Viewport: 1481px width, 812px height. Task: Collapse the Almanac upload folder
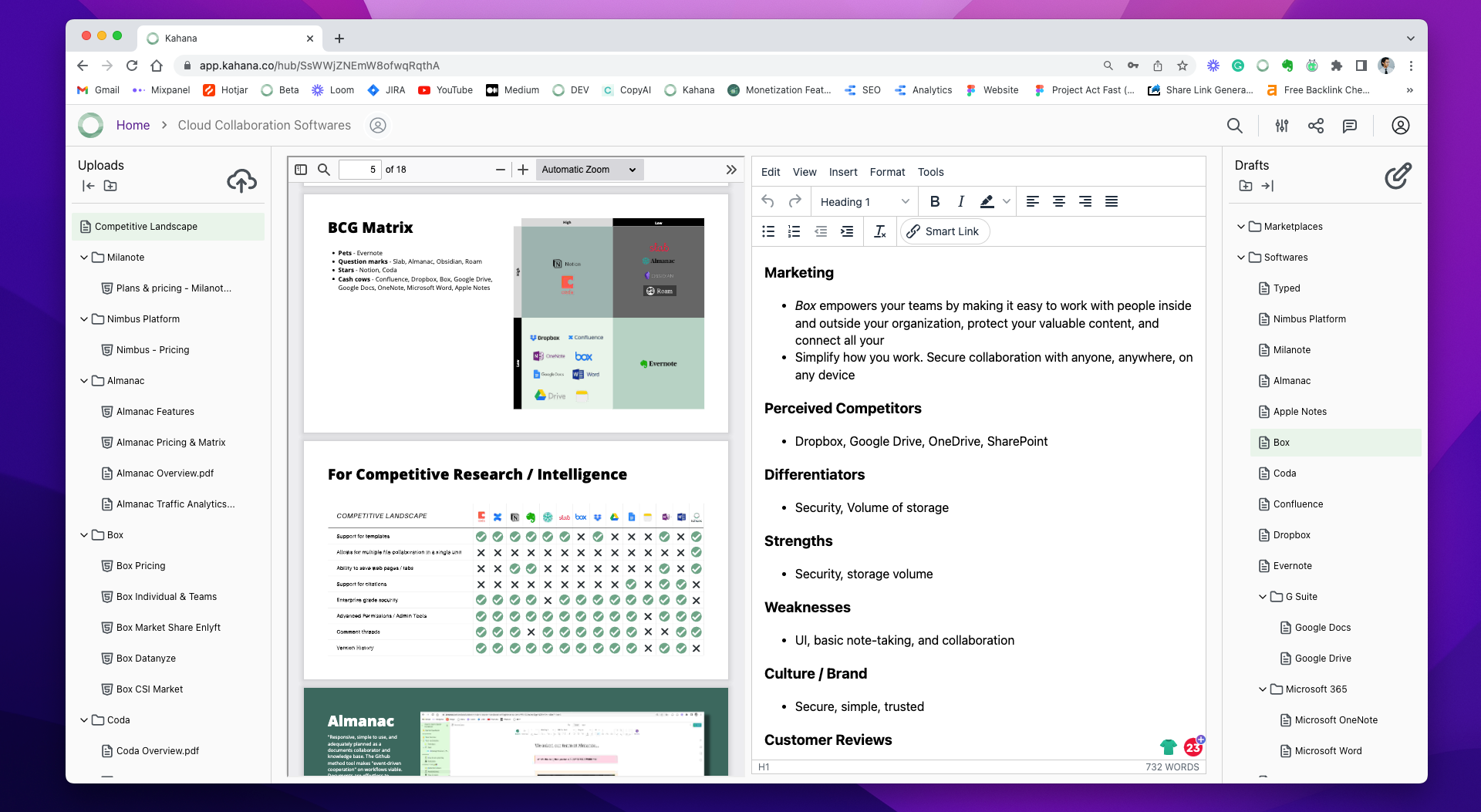[84, 381]
